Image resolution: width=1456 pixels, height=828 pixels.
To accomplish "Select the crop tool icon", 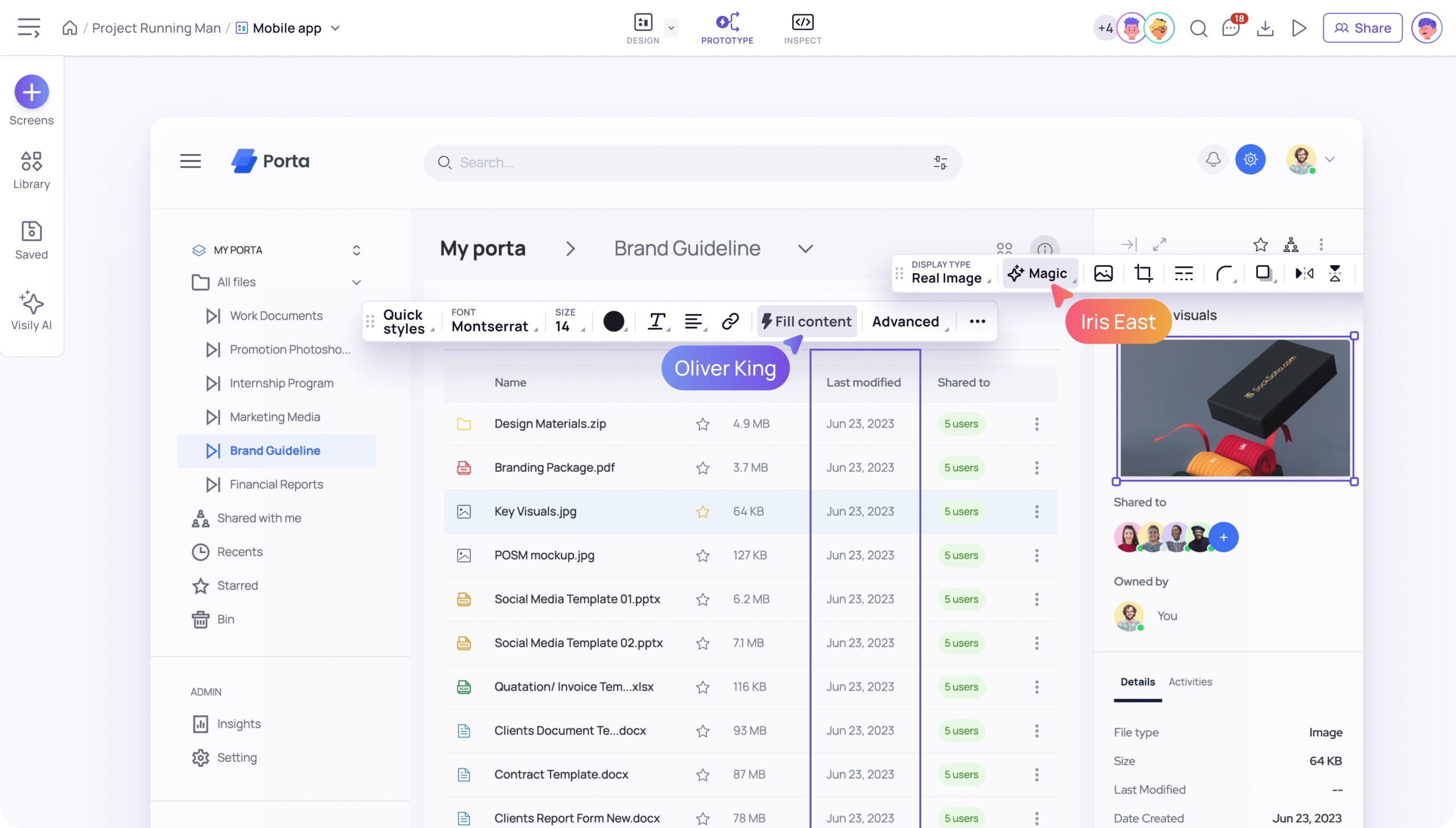I will click(1143, 273).
